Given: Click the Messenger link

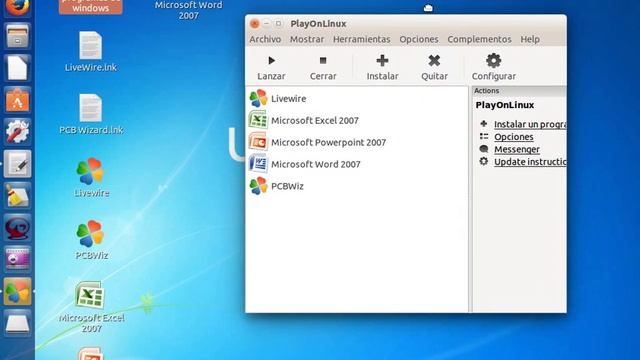Looking at the screenshot, I should 517,149.
